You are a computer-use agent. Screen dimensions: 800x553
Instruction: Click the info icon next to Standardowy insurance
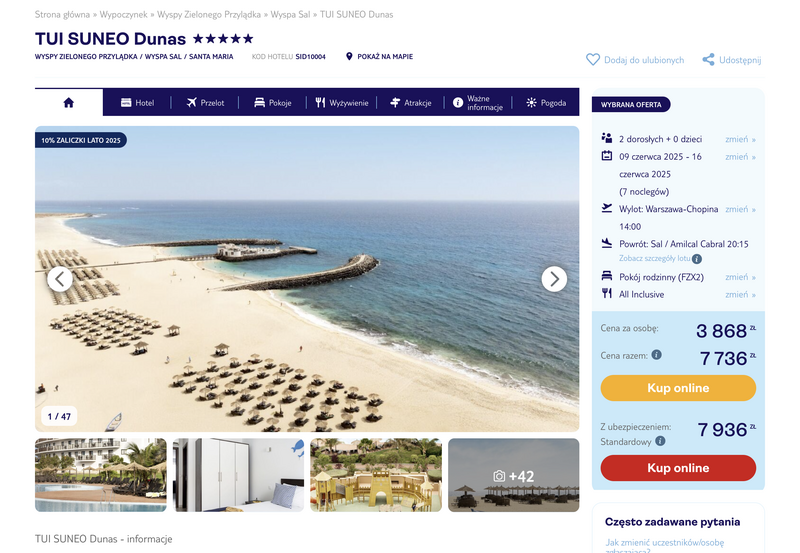pos(660,441)
